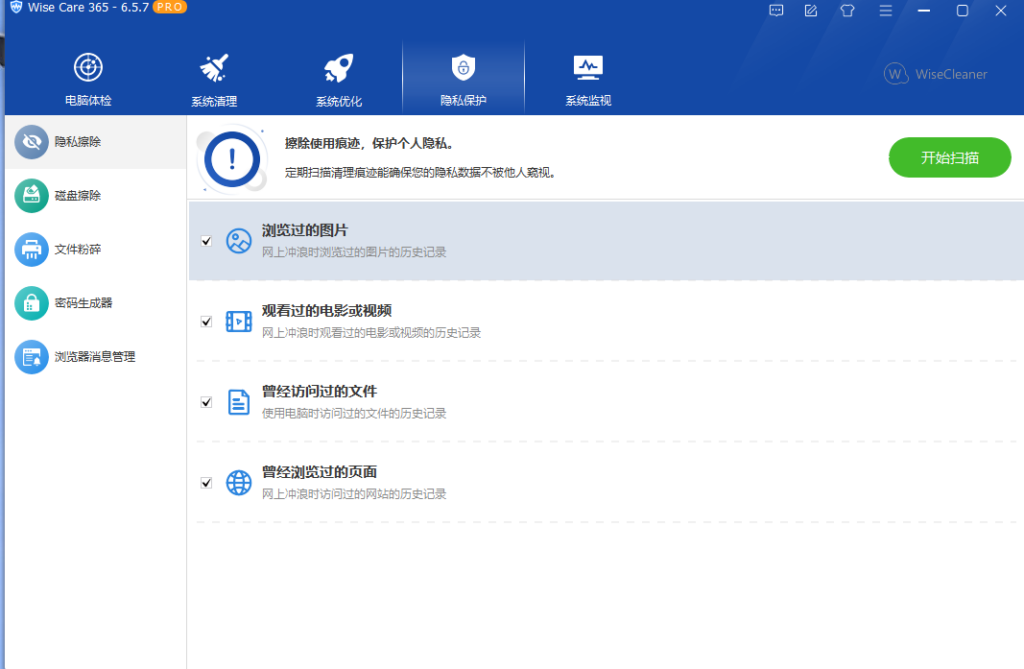Uncheck the 观看过的电影或视频 checkbox
Viewport: 1024px width, 669px height.
pyautogui.click(x=206, y=321)
